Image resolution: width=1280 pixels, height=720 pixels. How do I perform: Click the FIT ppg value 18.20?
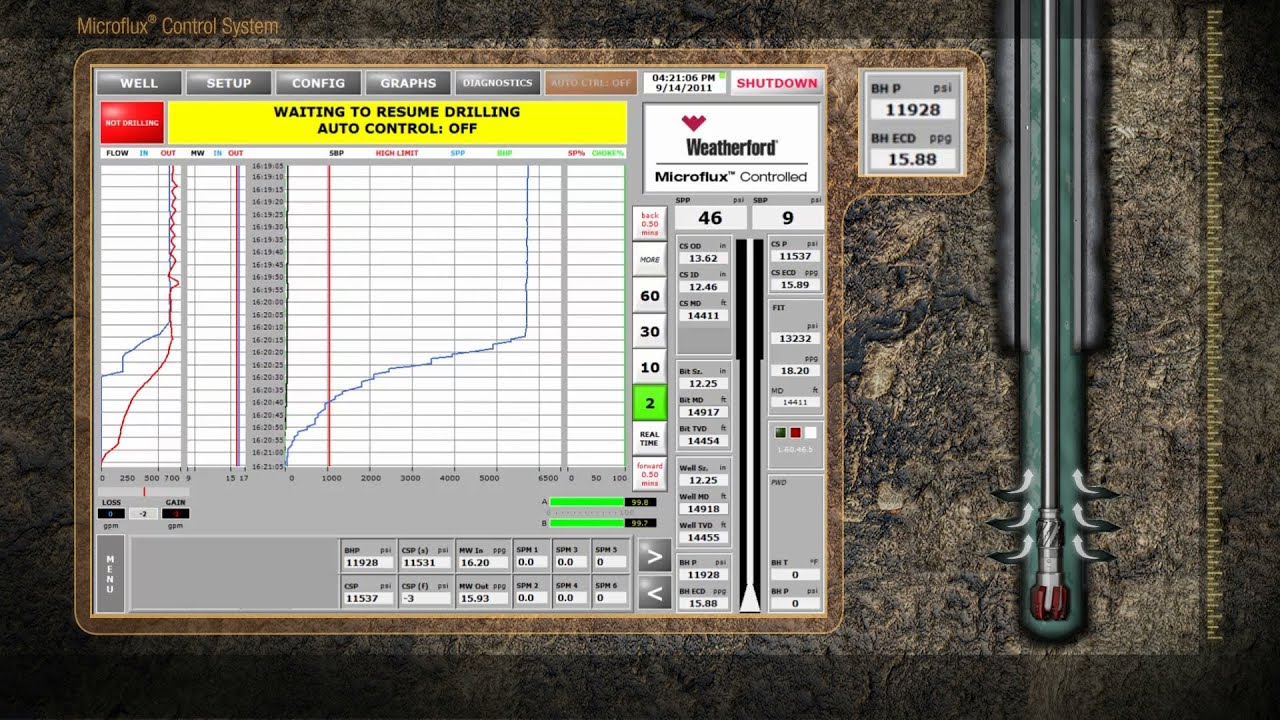pos(795,370)
